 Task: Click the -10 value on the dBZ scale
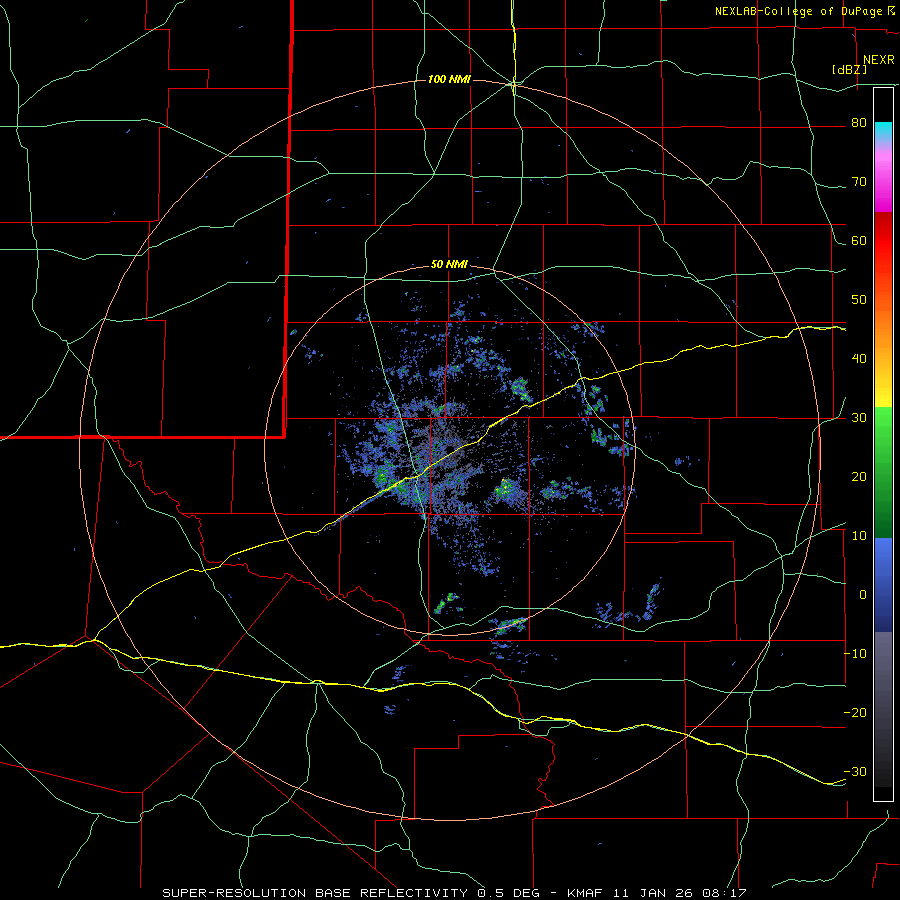pos(855,654)
